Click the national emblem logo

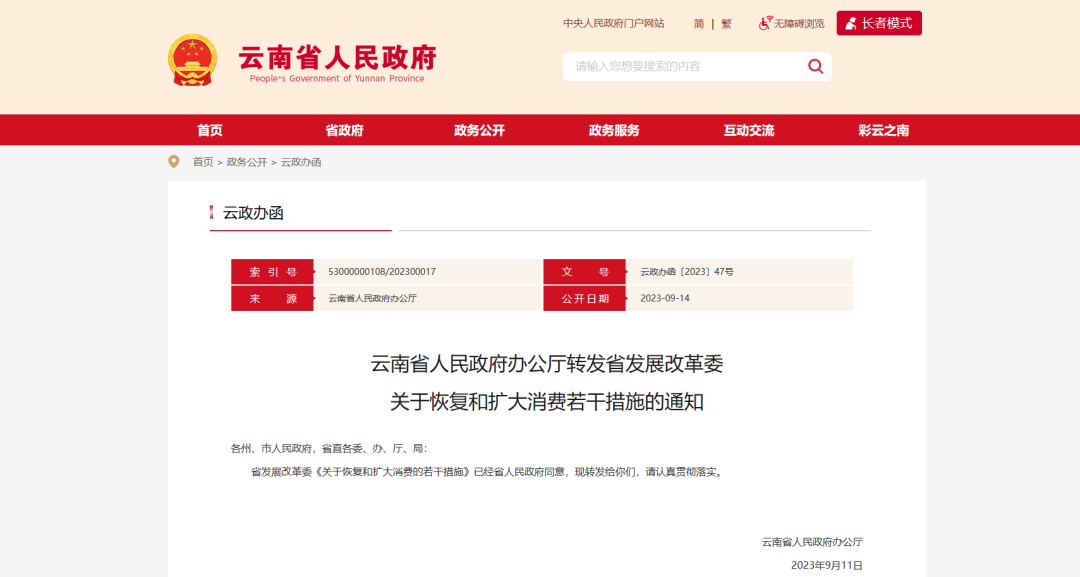(x=192, y=60)
